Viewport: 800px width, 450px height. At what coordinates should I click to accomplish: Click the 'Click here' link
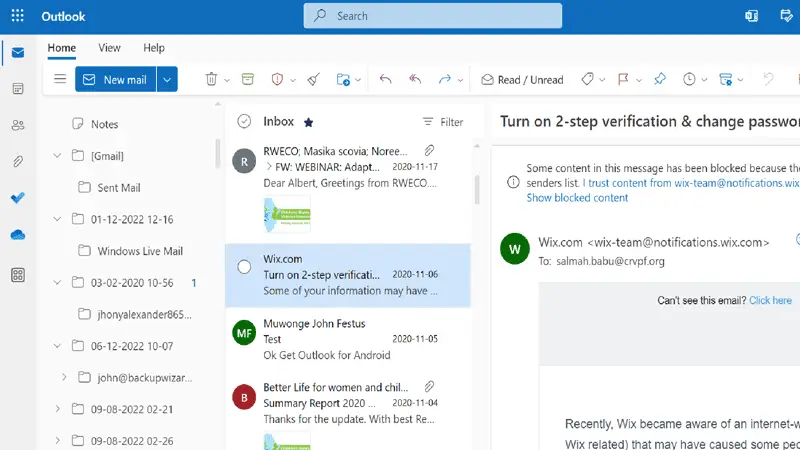click(770, 301)
